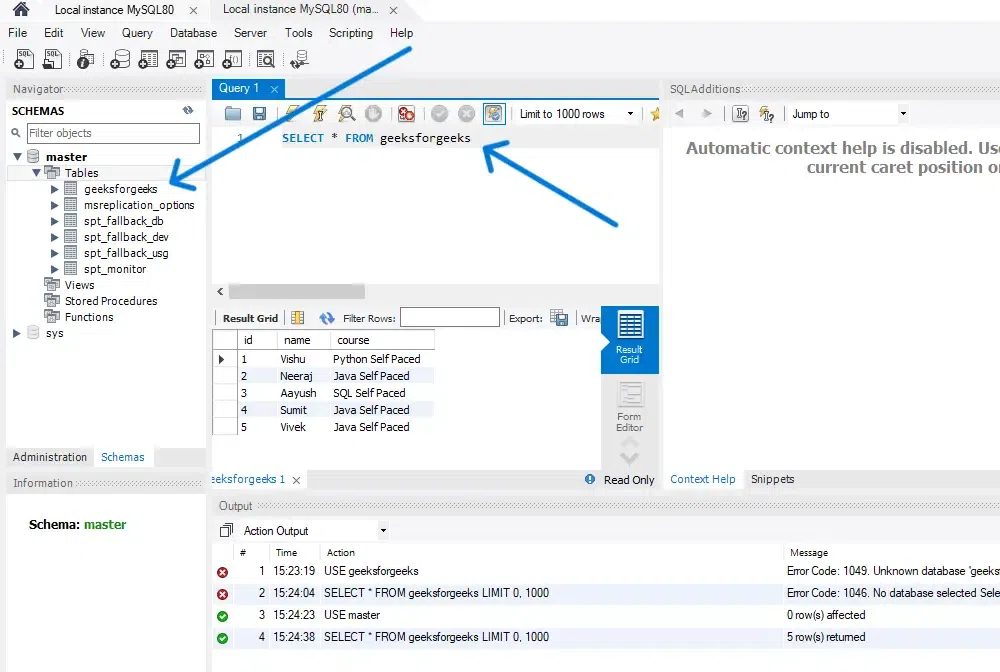
Task: Reconnect to DBMS icon
Action: pyautogui.click(x=299, y=59)
